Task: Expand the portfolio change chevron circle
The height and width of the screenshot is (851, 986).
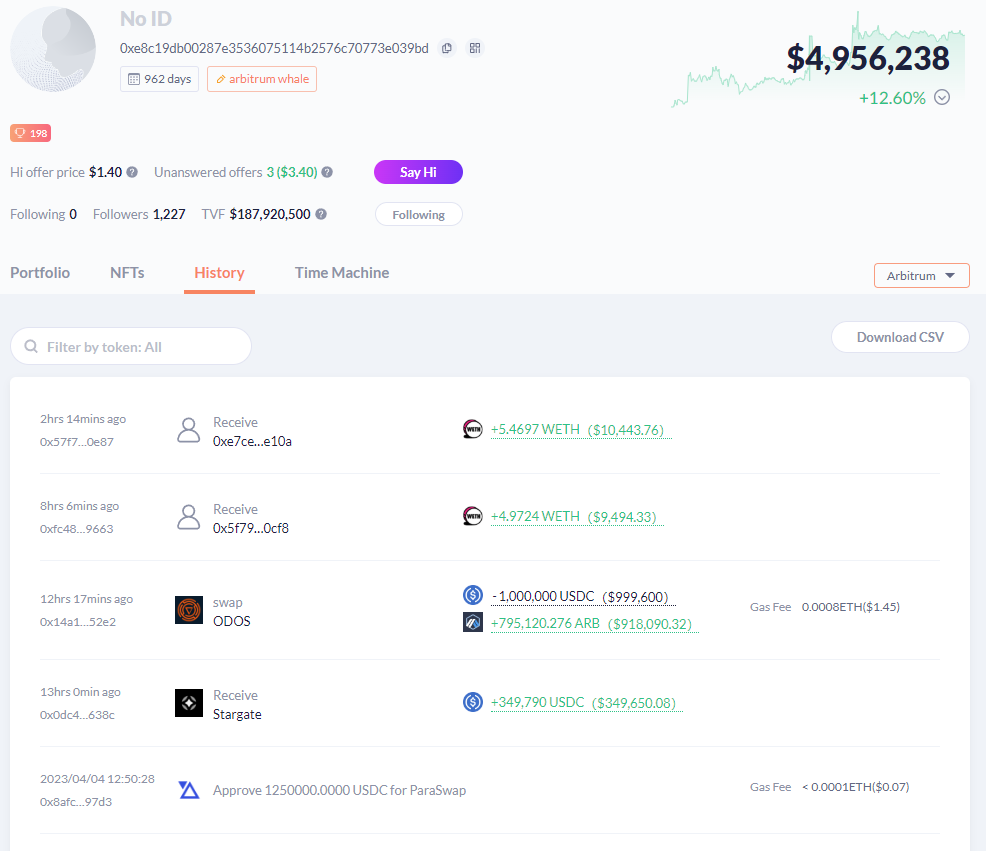Action: pos(942,97)
